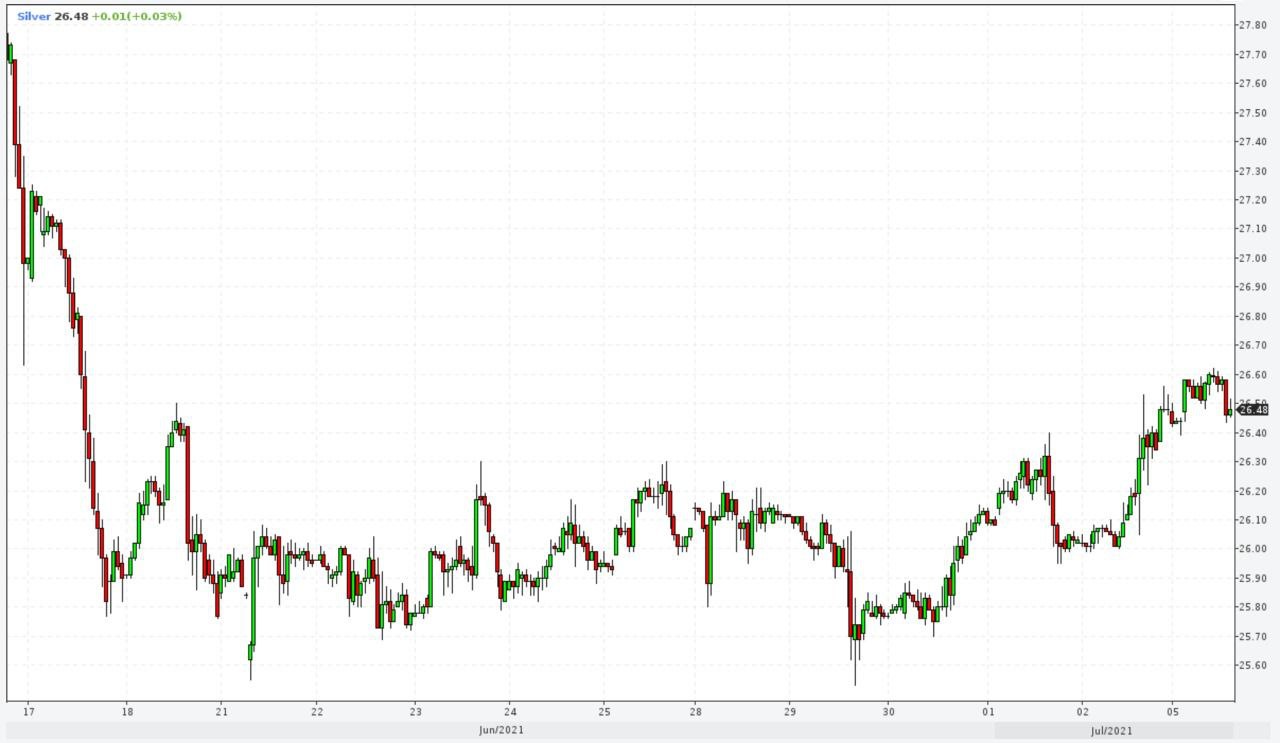The height and width of the screenshot is (743, 1280).
Task: Click the 27.40 price axis label
Action: 1255,141
